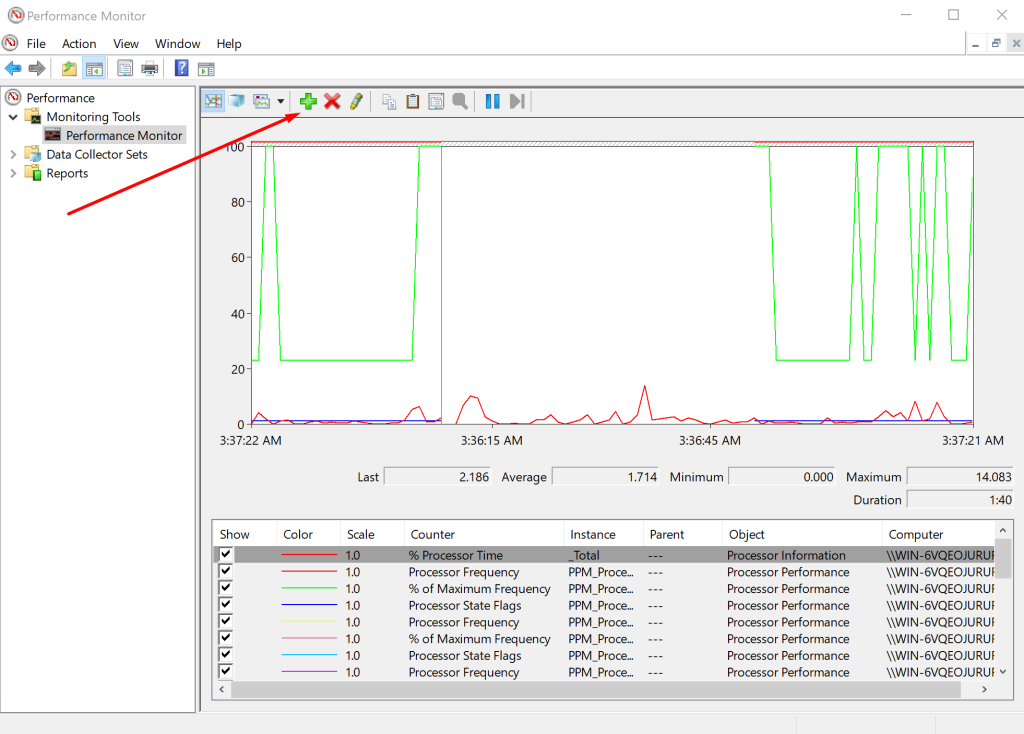Viewport: 1024px width, 734px height.
Task: Click the Copy Properties icon
Action: 389,101
